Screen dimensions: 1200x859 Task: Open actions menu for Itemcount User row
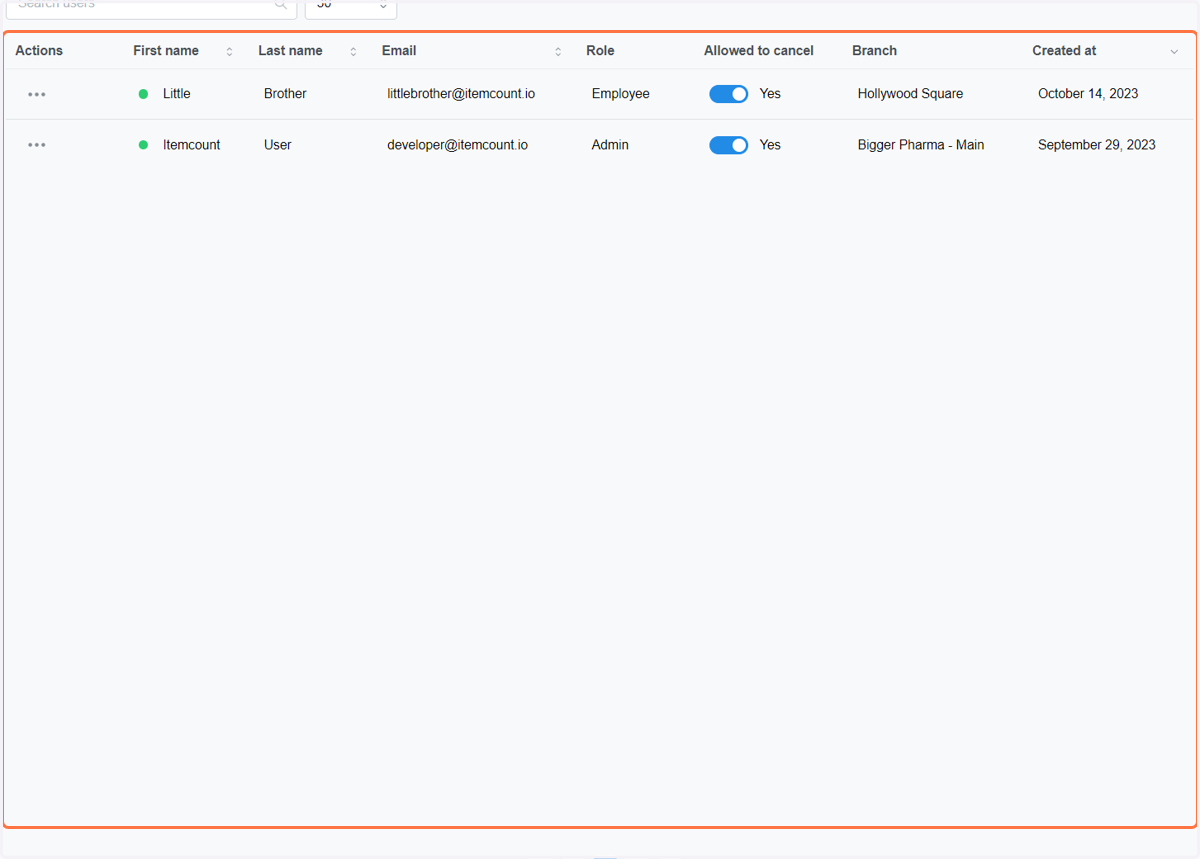pyautogui.click(x=37, y=145)
